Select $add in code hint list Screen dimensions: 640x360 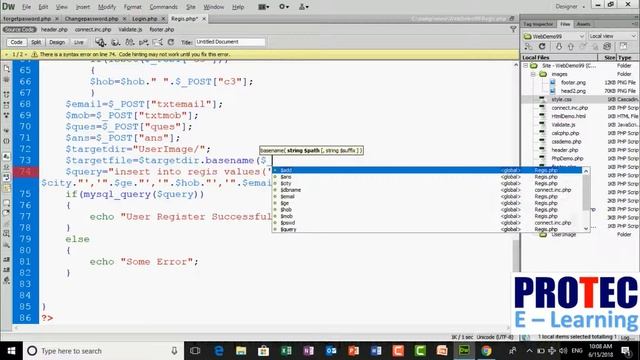coord(427,170)
